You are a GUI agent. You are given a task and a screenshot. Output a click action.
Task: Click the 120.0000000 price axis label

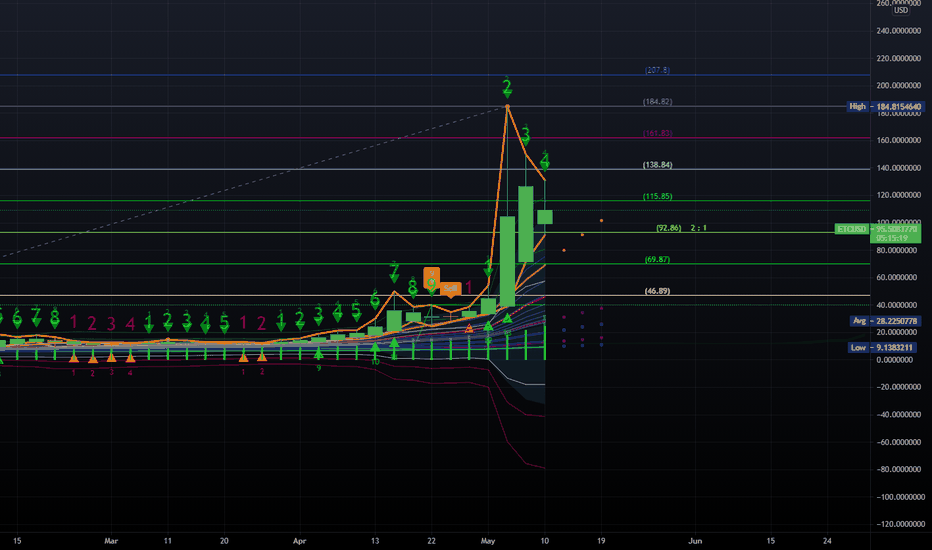pyautogui.click(x=898, y=195)
